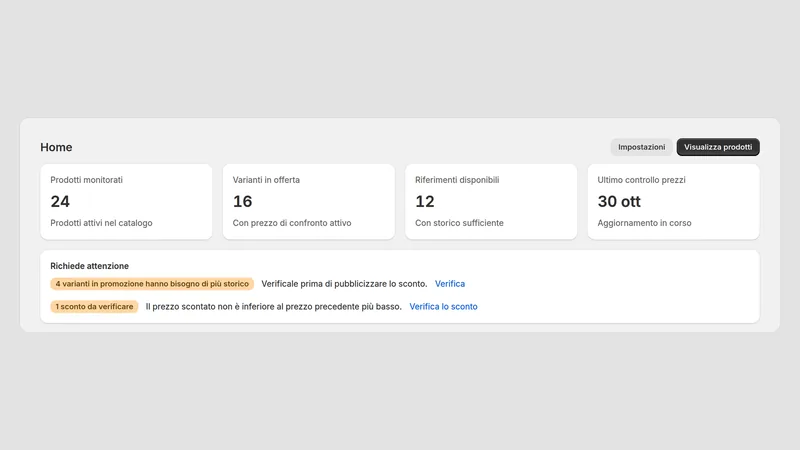Click the Prodotti attivi nel catalogo caption

click(101, 223)
